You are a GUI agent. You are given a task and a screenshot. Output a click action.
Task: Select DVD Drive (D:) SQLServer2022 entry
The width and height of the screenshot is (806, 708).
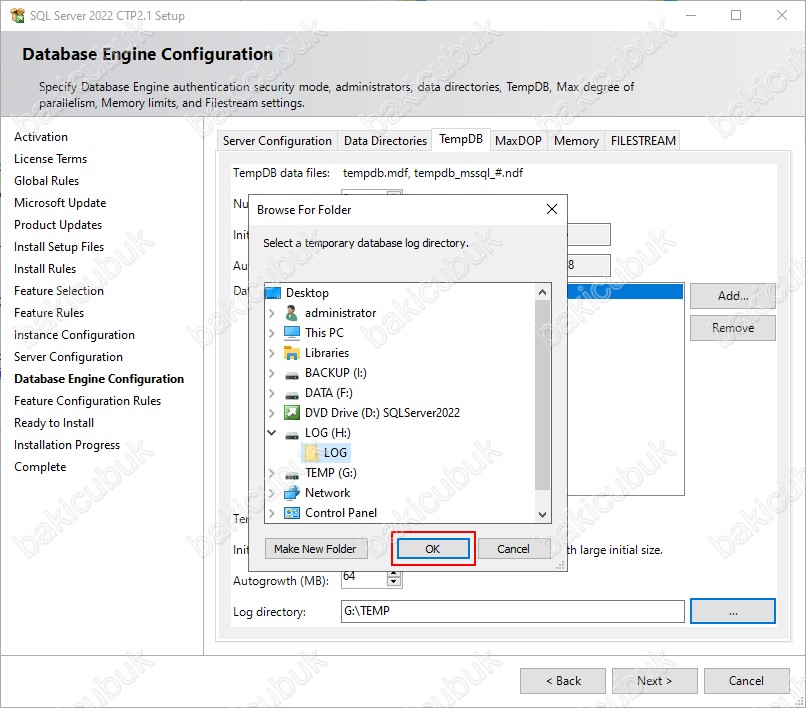click(382, 413)
